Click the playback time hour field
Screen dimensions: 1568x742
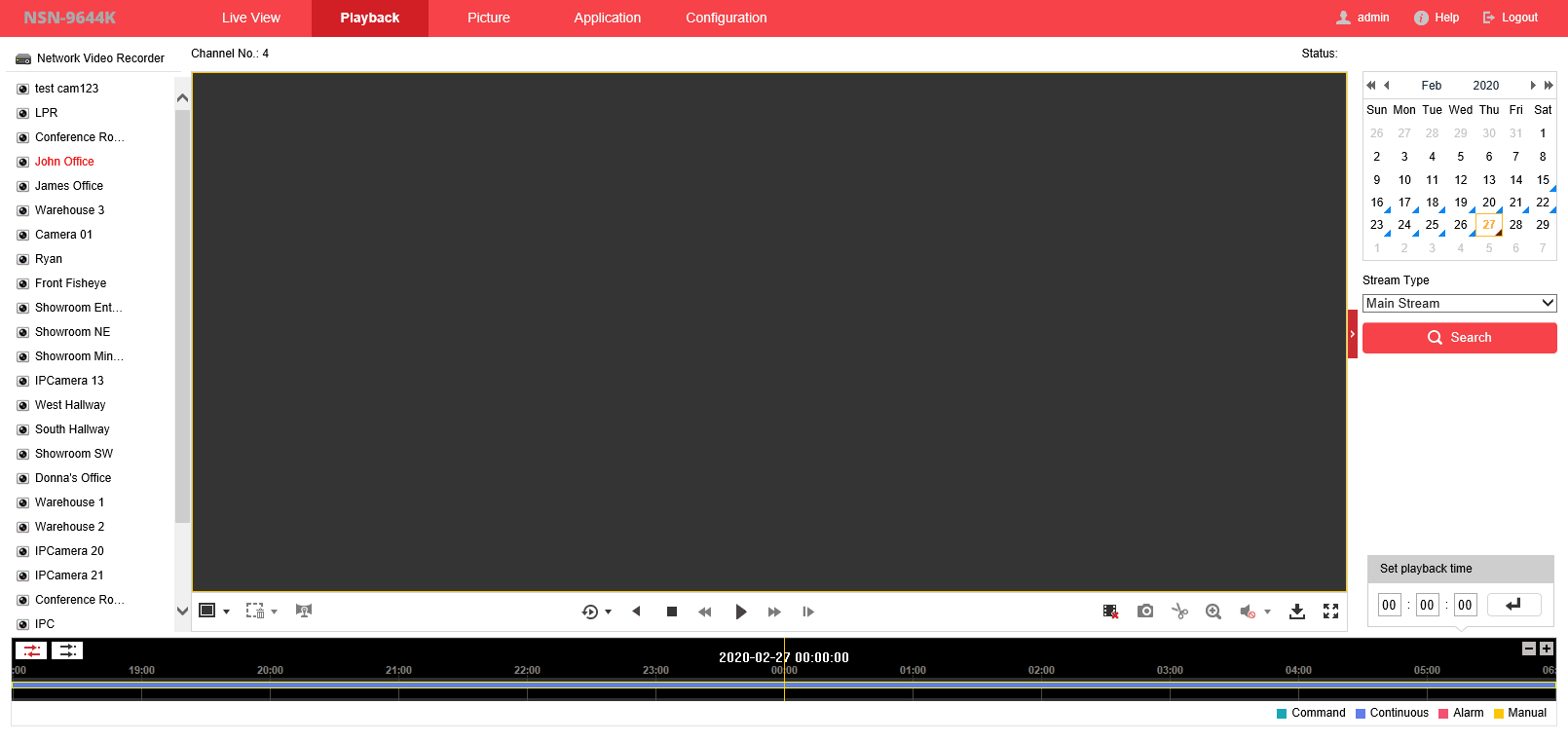(x=1389, y=605)
